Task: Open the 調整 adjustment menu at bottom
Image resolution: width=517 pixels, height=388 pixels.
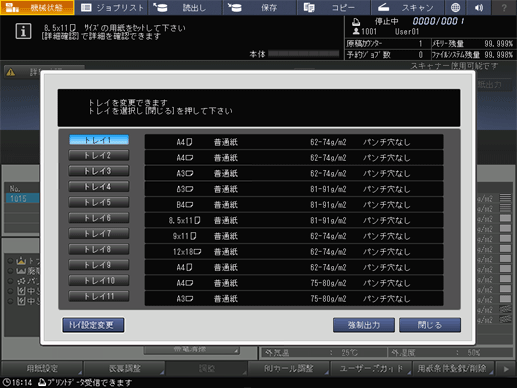Action: [x=207, y=369]
